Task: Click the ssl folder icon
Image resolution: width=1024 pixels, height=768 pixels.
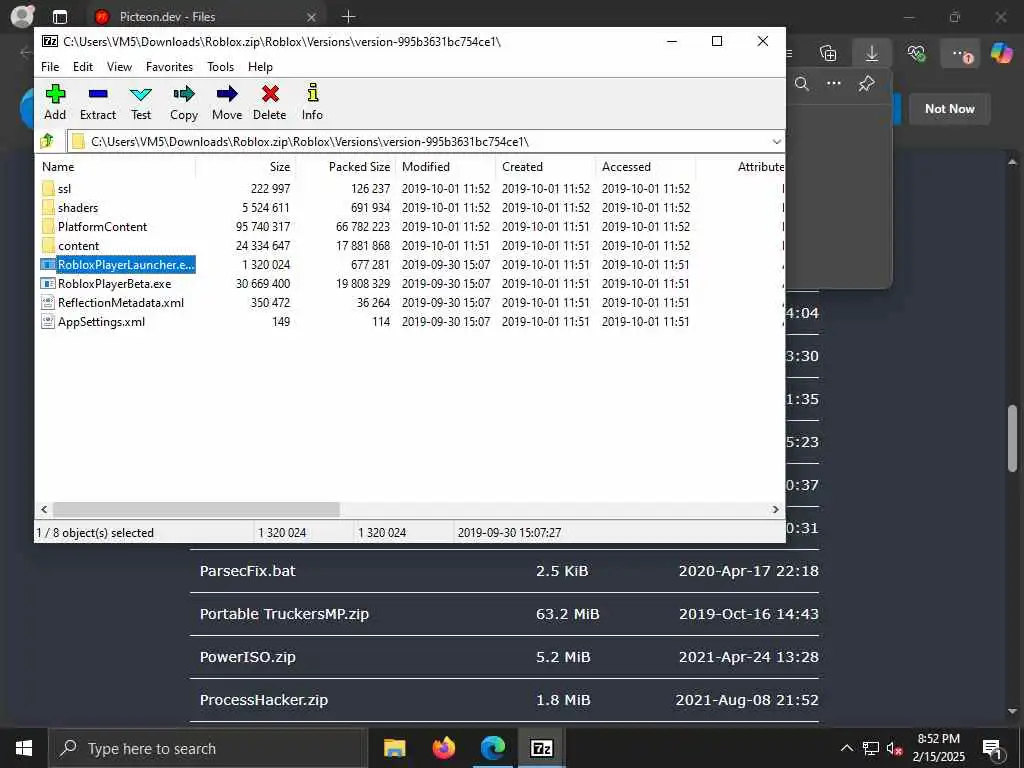Action: (x=48, y=189)
